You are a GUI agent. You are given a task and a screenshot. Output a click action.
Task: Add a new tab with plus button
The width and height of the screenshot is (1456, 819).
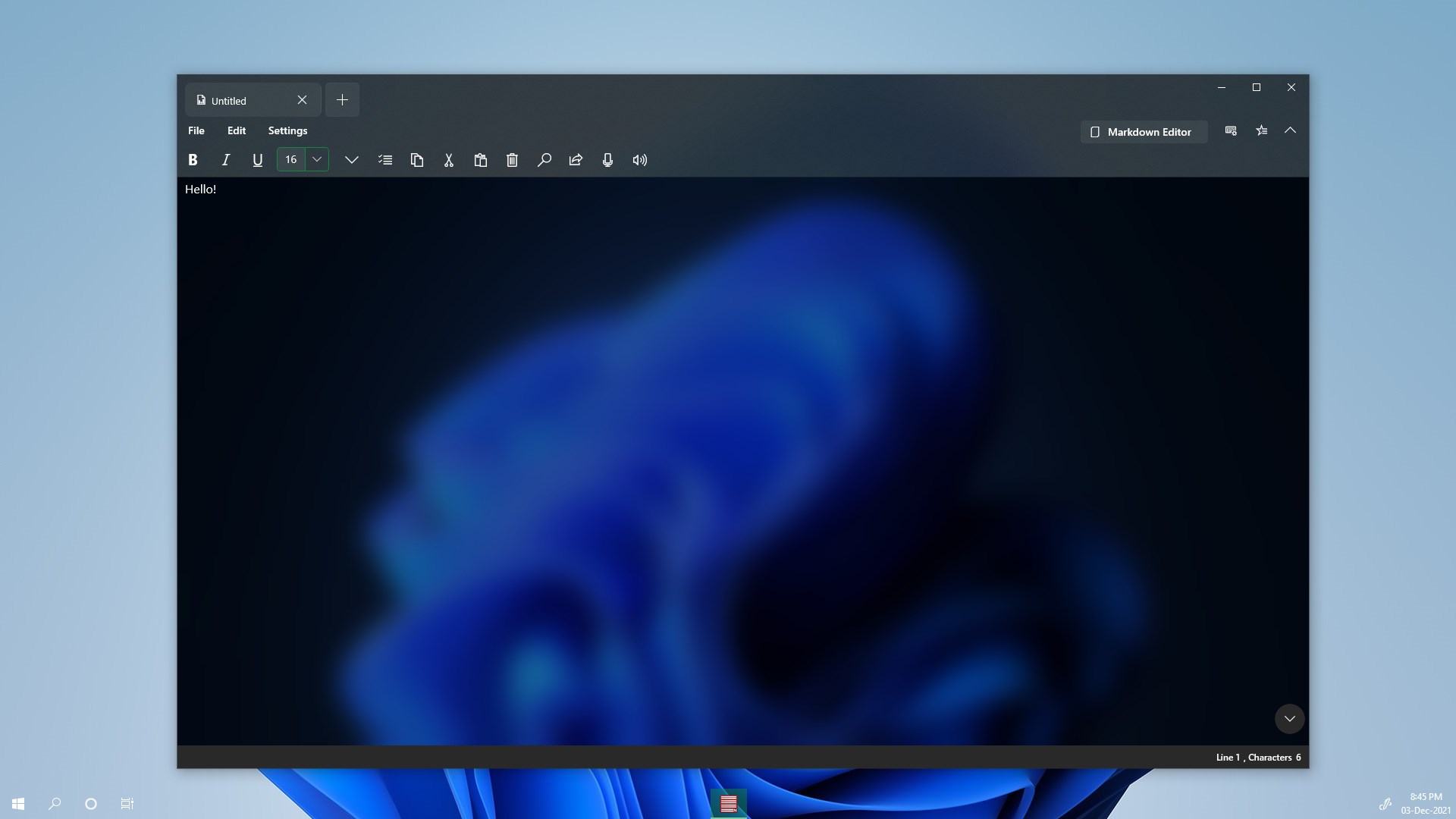342,100
